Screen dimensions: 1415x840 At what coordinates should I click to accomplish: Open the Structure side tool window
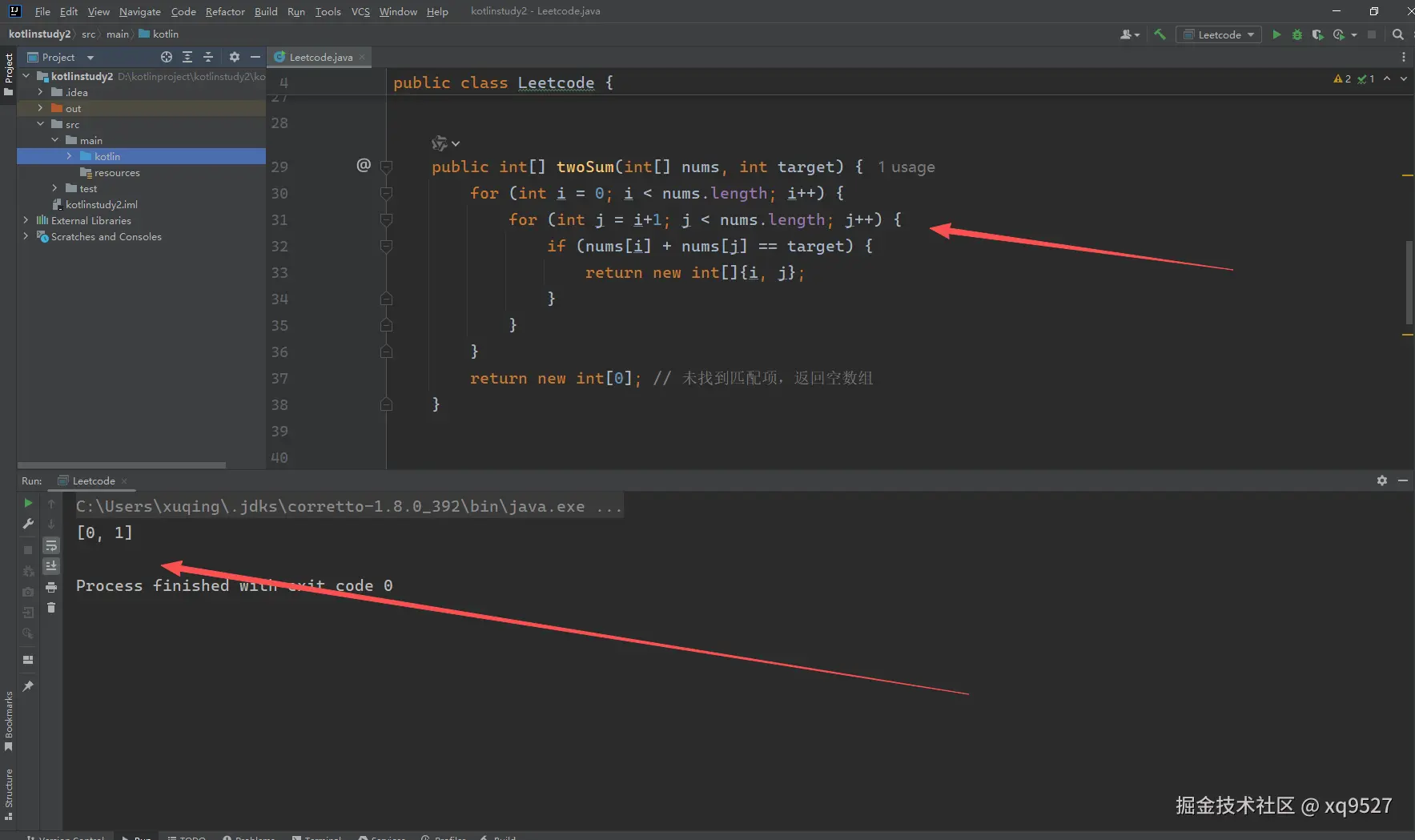coord(9,794)
